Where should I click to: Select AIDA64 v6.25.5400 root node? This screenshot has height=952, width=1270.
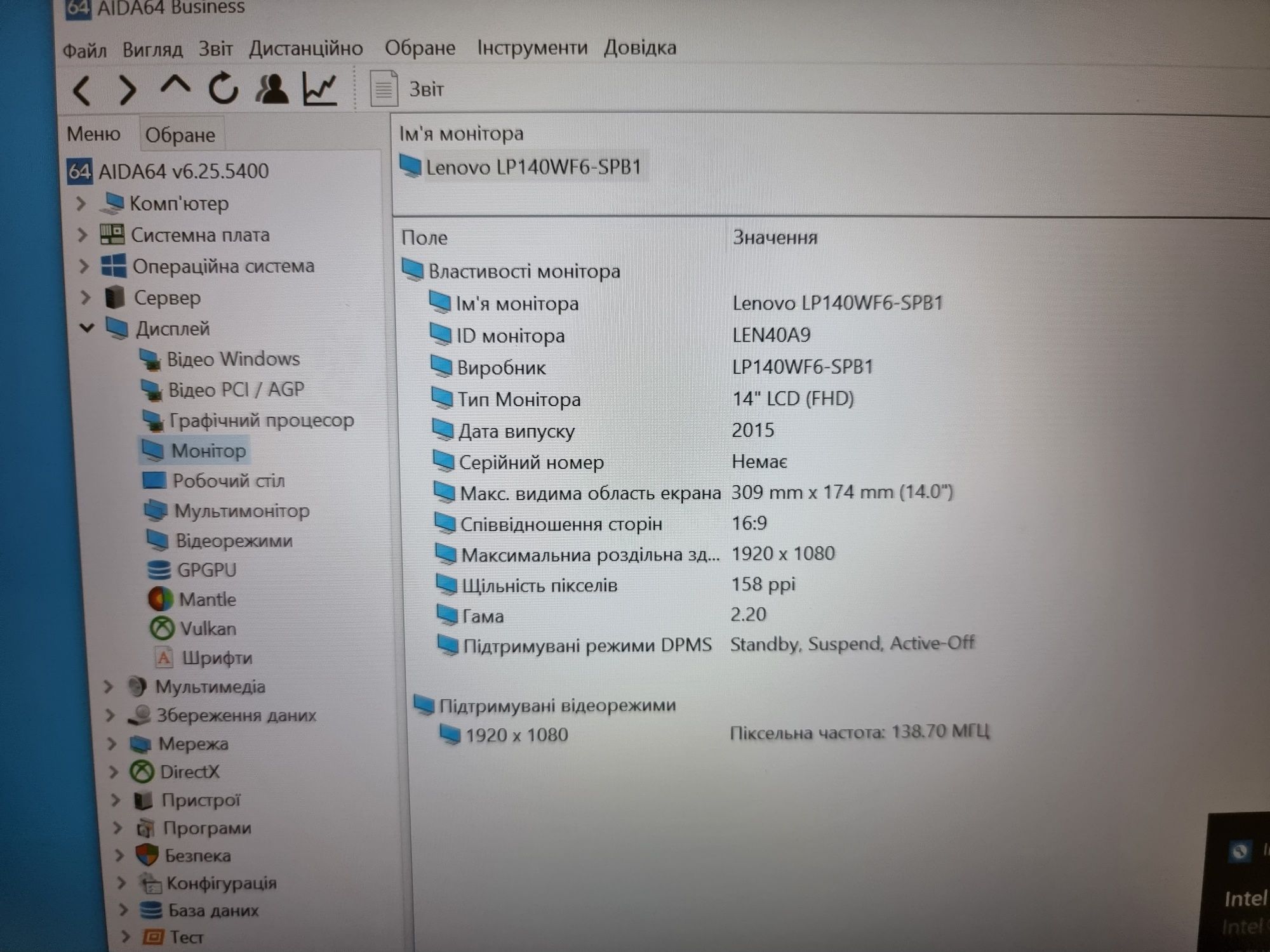pos(168,171)
